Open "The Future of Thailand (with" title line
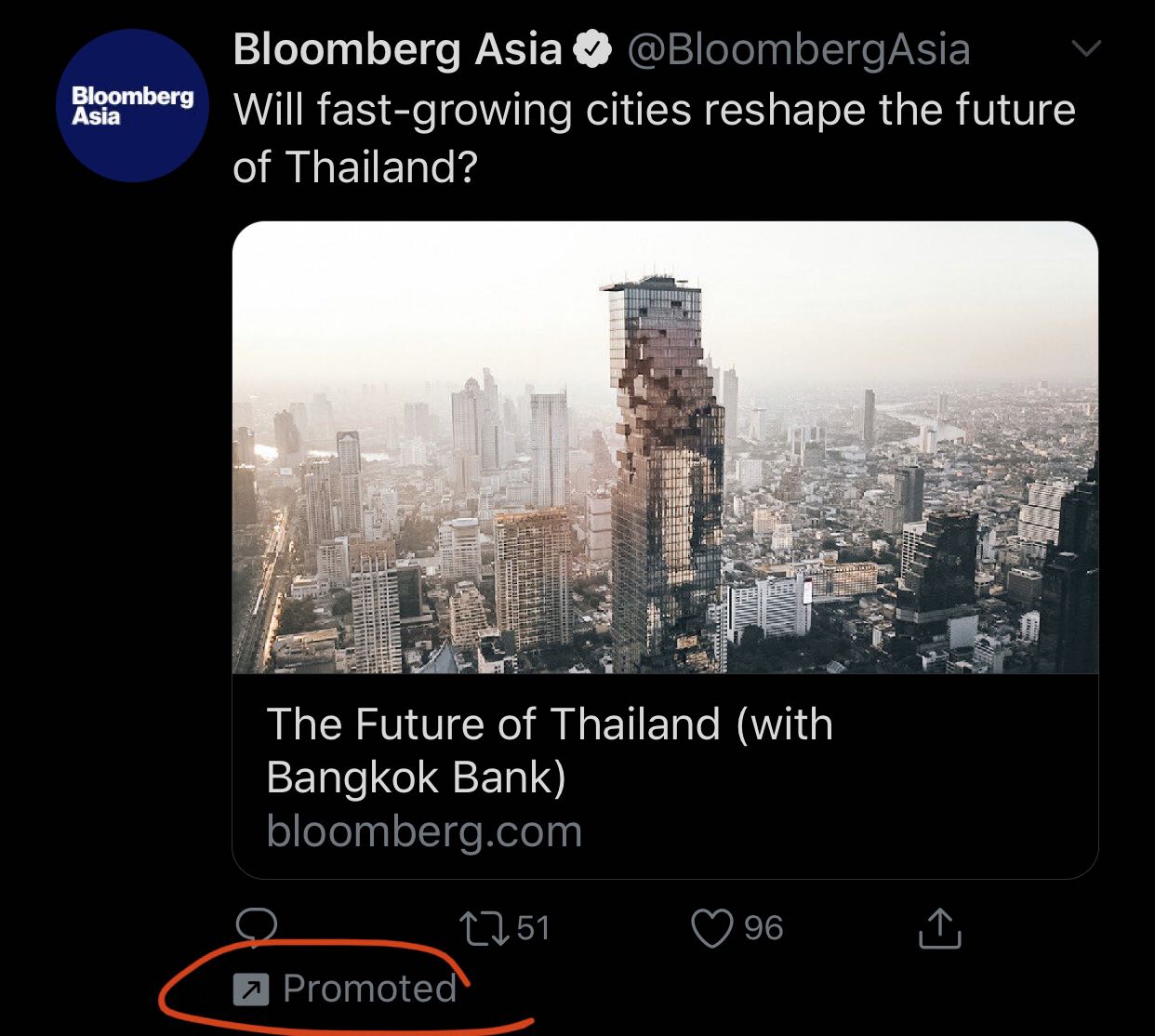The height and width of the screenshot is (1036, 1155). click(x=549, y=724)
